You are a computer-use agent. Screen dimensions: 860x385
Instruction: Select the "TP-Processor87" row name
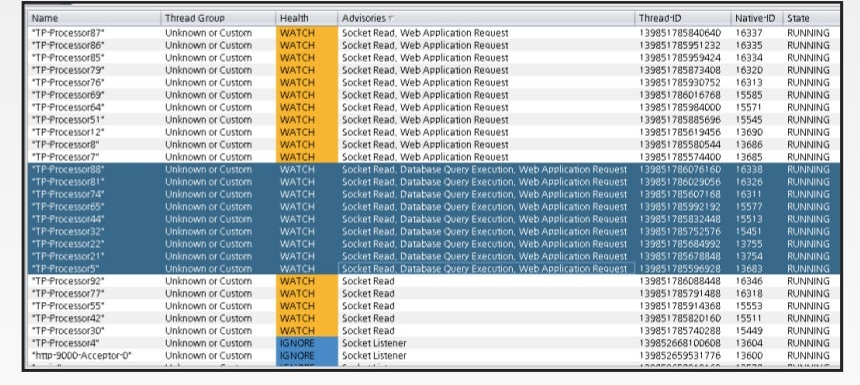coord(68,33)
